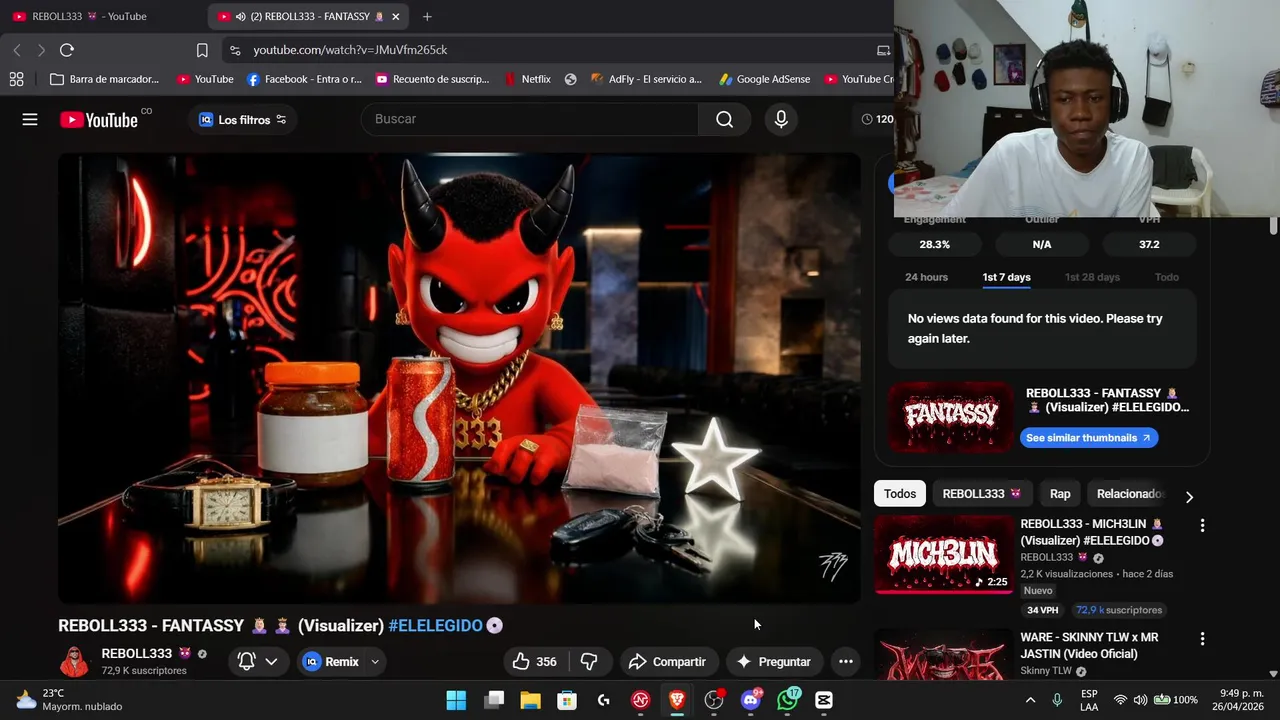Open the Facebook bookmark

(x=304, y=79)
